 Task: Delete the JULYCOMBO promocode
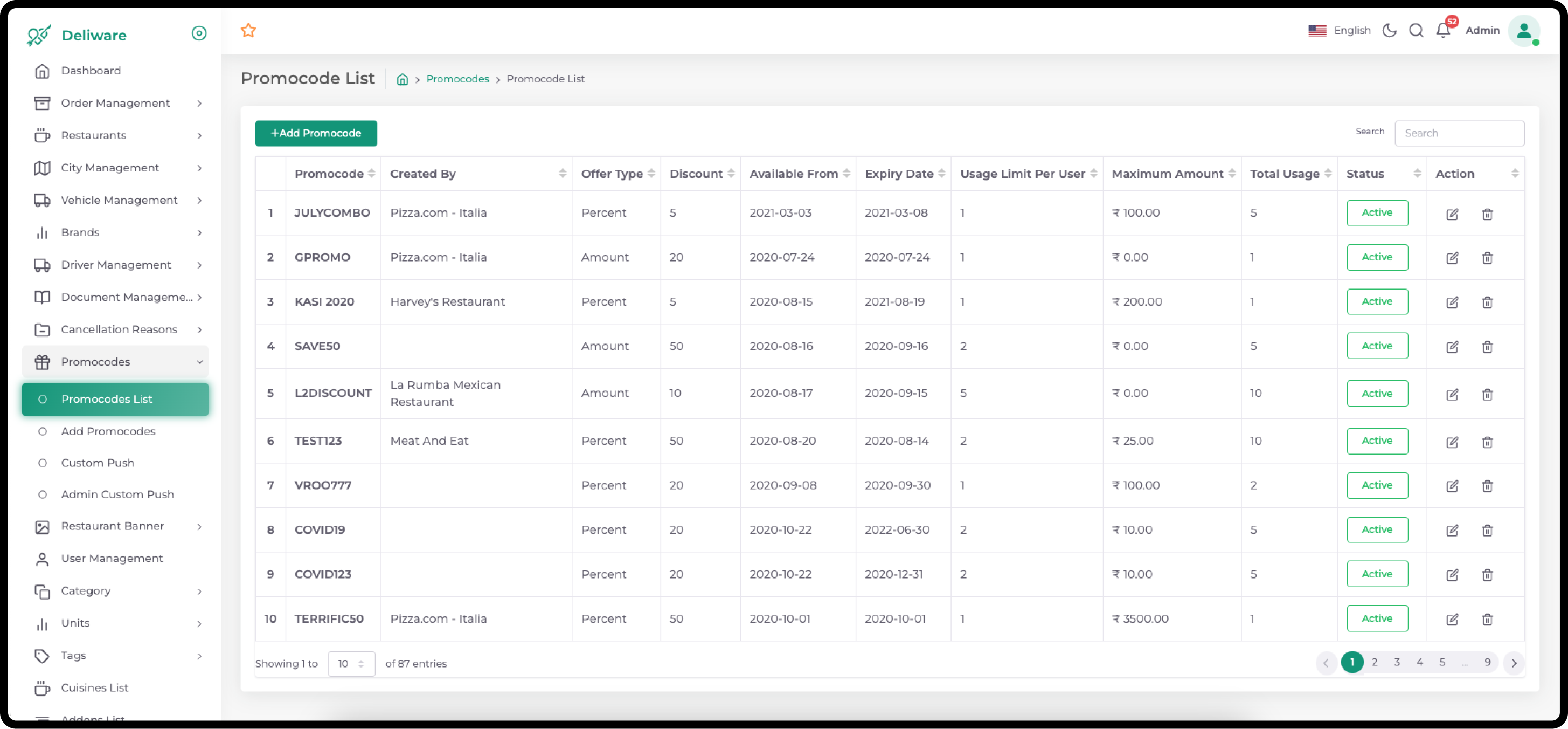pyautogui.click(x=1487, y=214)
